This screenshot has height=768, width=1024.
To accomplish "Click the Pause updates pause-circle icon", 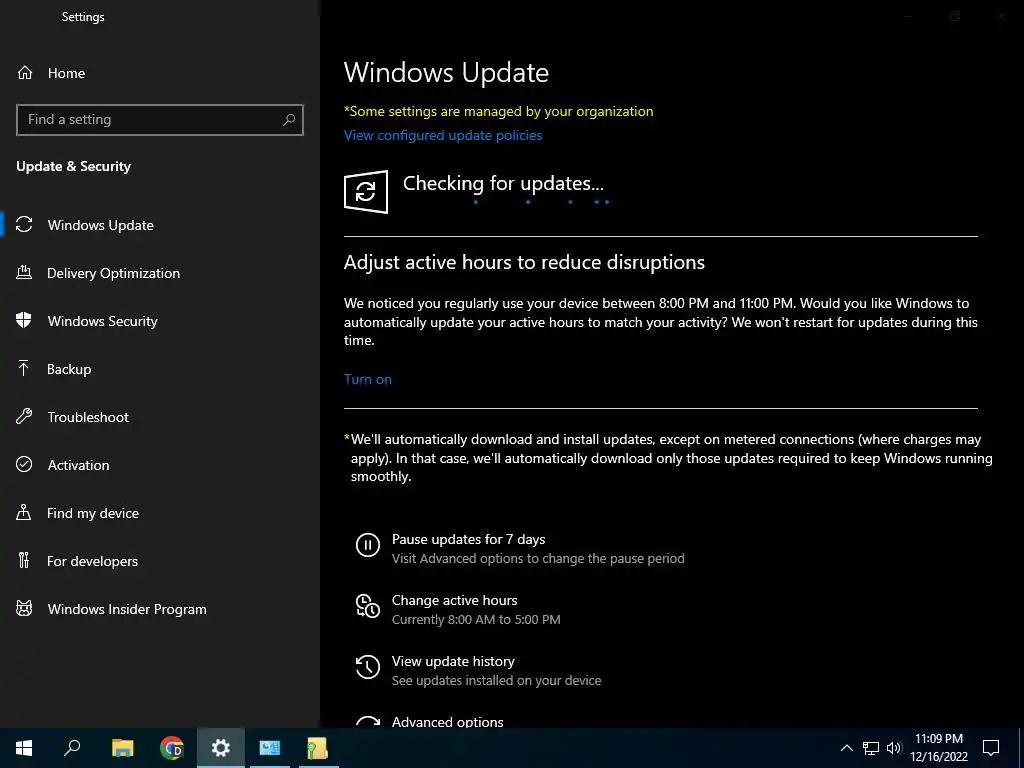I will [x=368, y=545].
